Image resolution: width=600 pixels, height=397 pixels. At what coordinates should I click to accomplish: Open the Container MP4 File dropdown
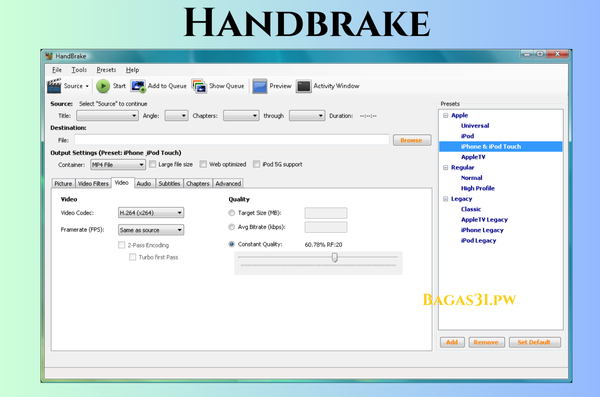(x=118, y=165)
